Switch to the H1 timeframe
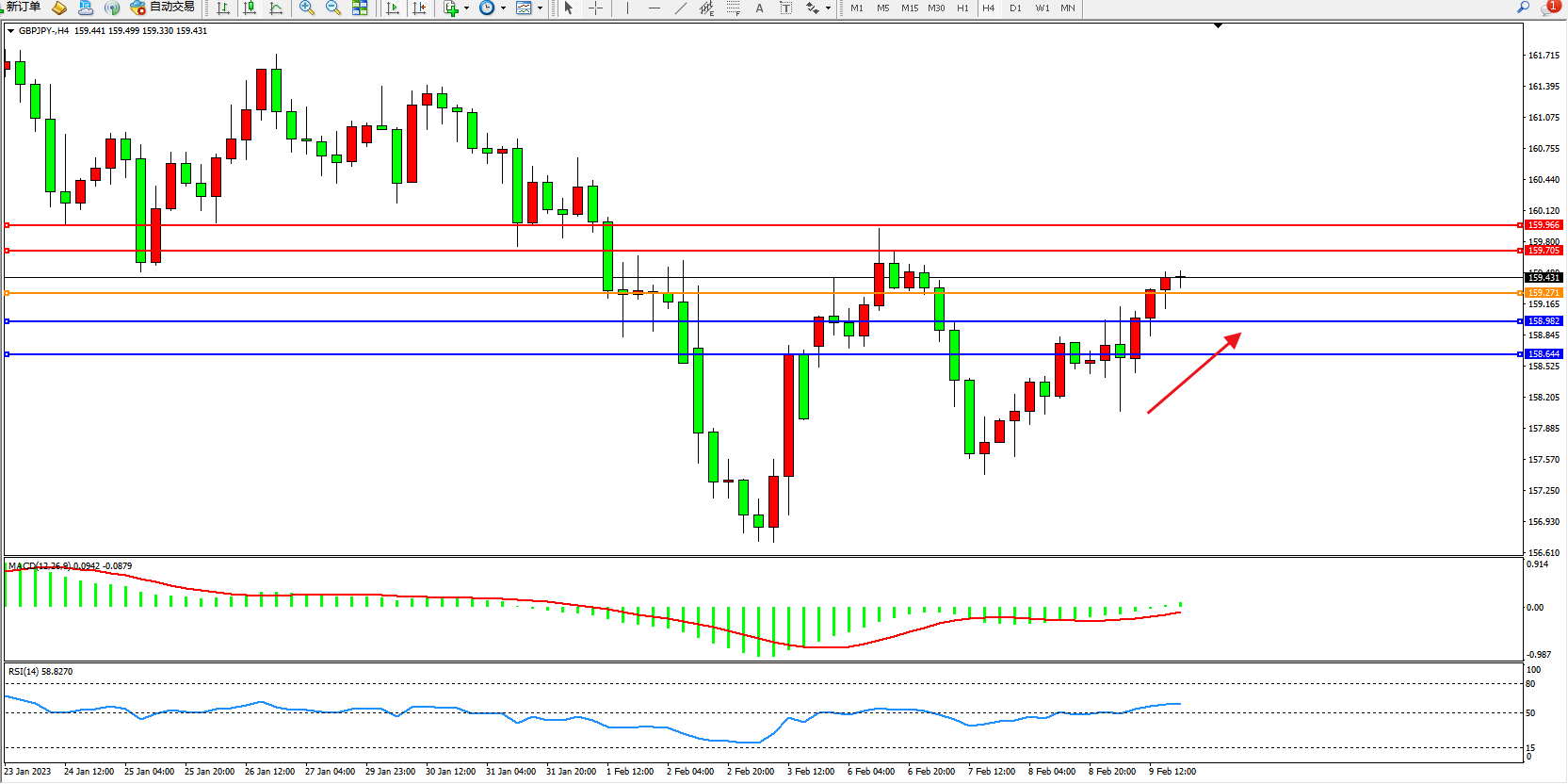 pos(962,8)
